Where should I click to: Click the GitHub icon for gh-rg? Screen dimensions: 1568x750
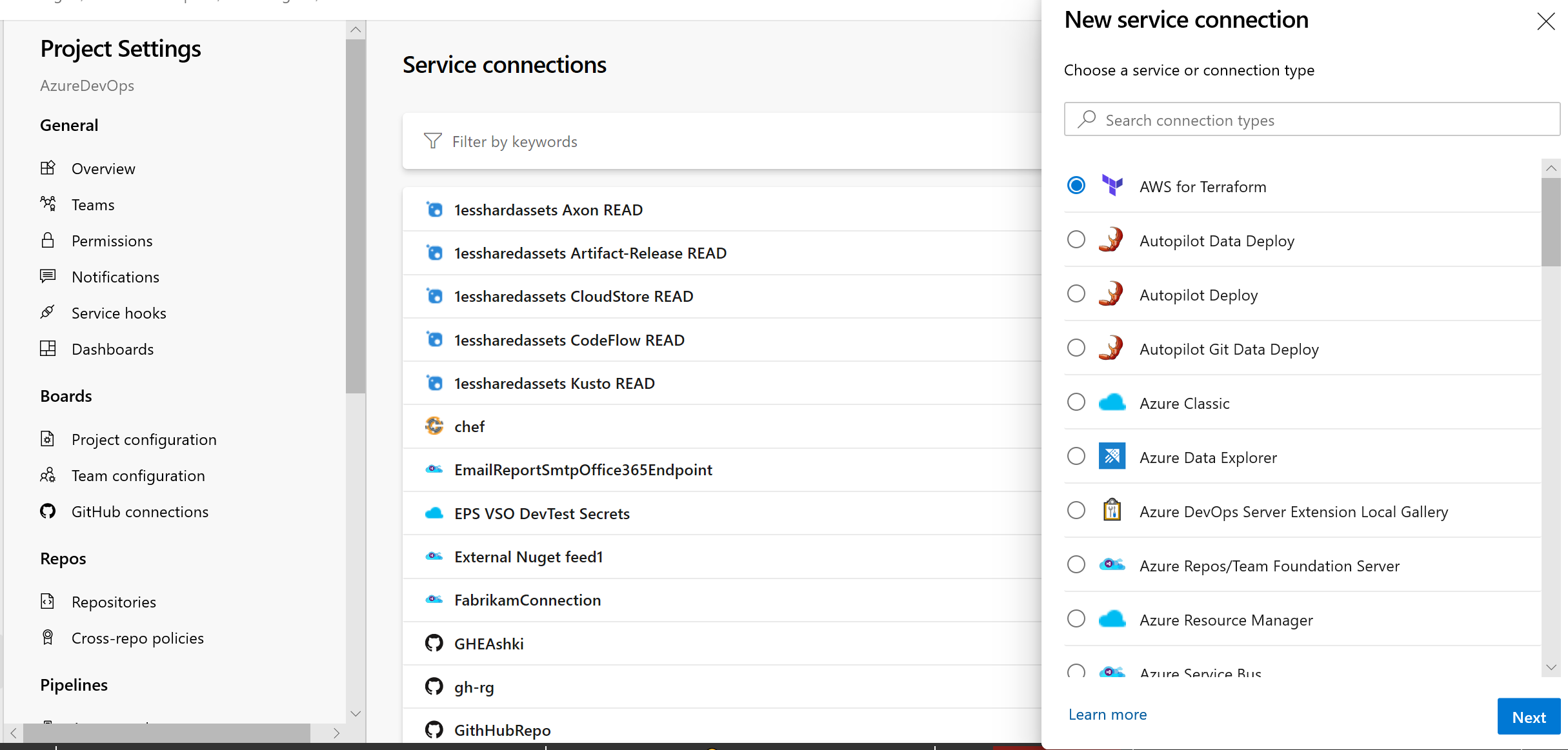(434, 686)
